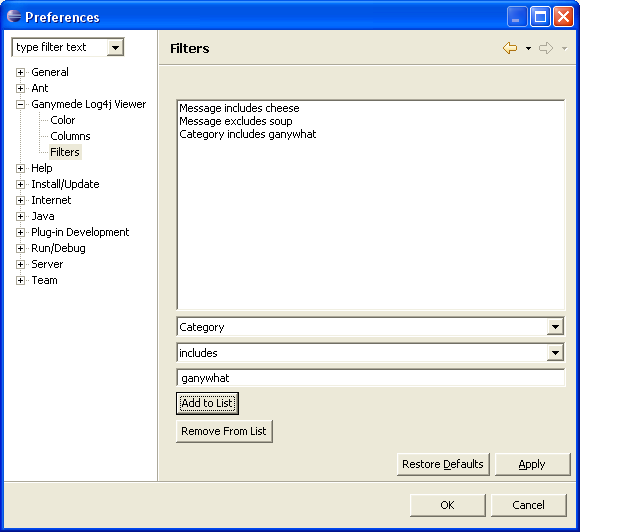
Task: Expand the Plug-in Development node
Action: click(x=20, y=232)
